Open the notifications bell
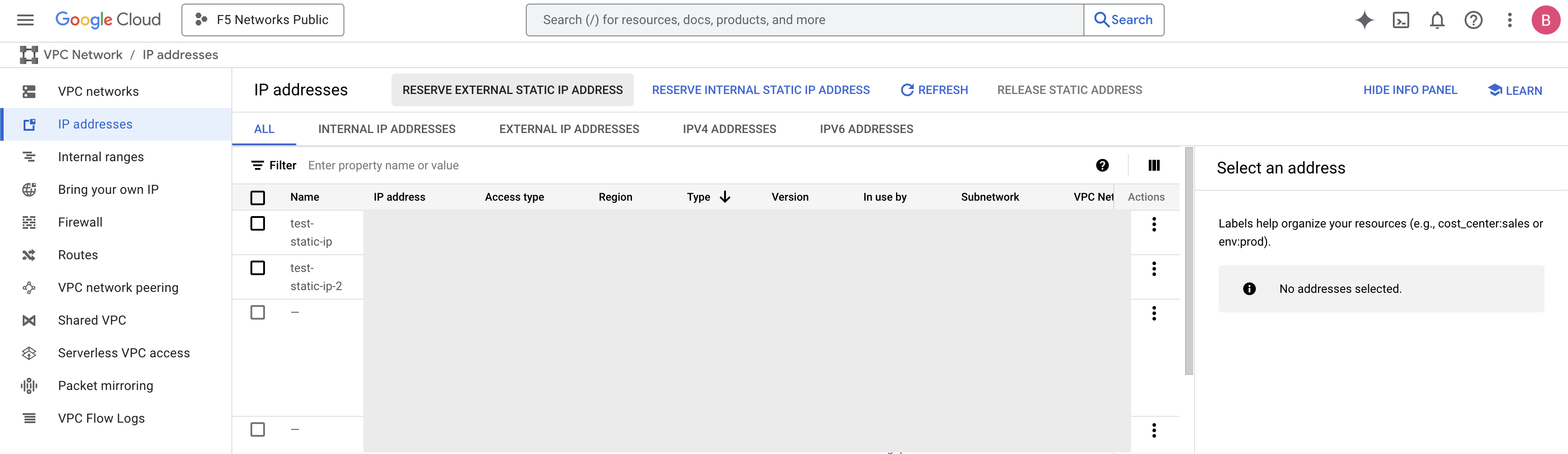This screenshot has height=454, width=1568. tap(1437, 20)
